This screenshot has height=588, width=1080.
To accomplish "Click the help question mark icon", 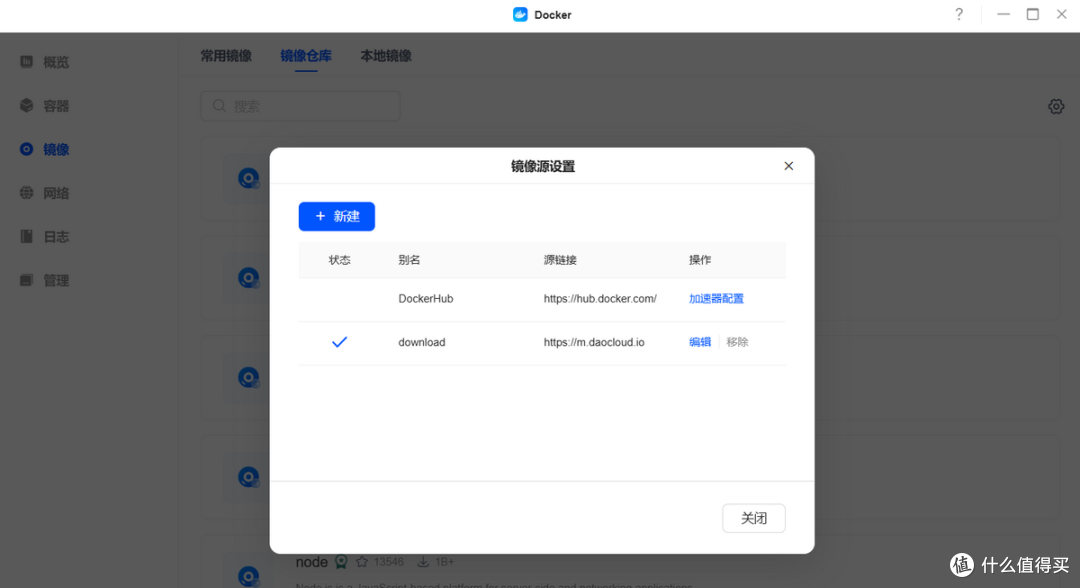I will coord(959,14).
